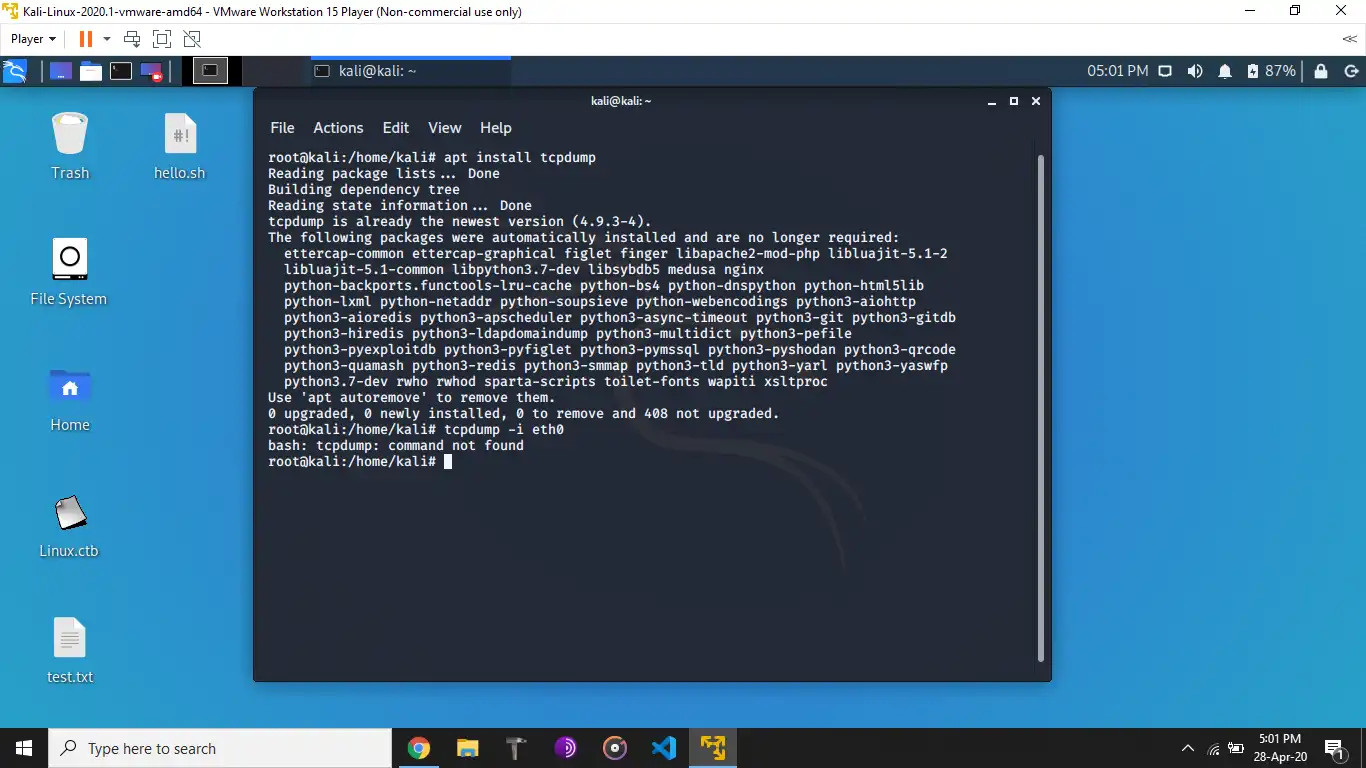This screenshot has height=768, width=1366.
Task: Select the Linux.ctb desktop file
Action: tap(69, 525)
